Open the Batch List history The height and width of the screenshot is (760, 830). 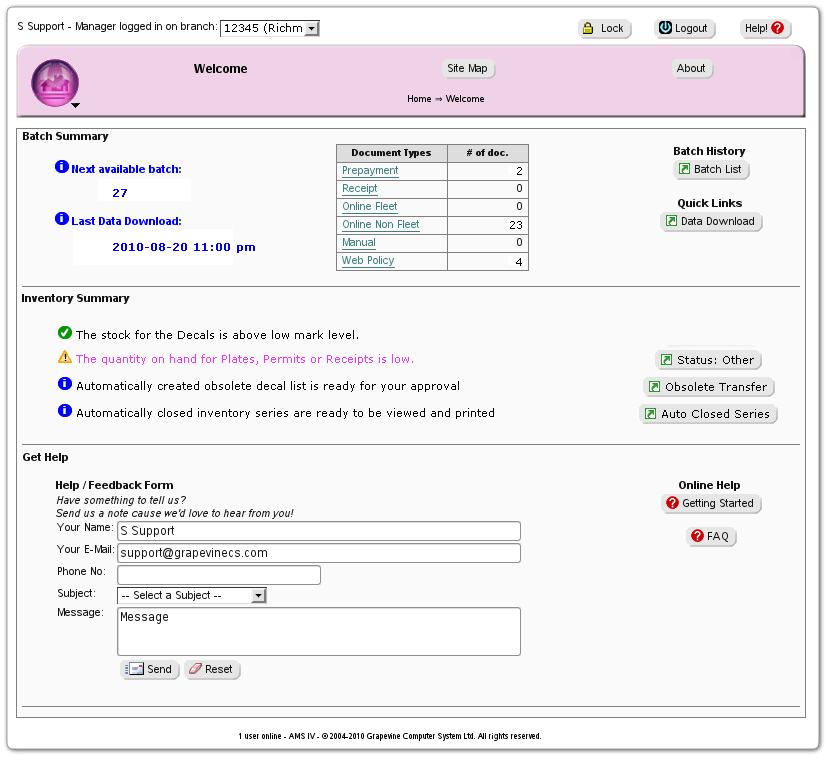click(711, 170)
